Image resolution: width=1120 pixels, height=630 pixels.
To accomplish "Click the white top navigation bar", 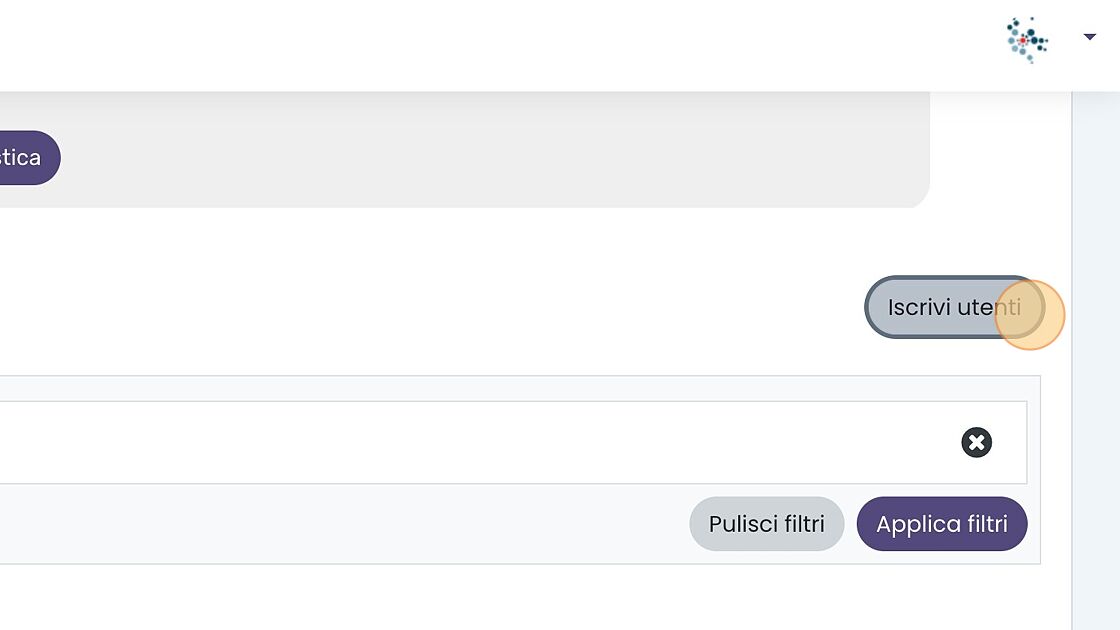I will pyautogui.click(x=500, y=45).
